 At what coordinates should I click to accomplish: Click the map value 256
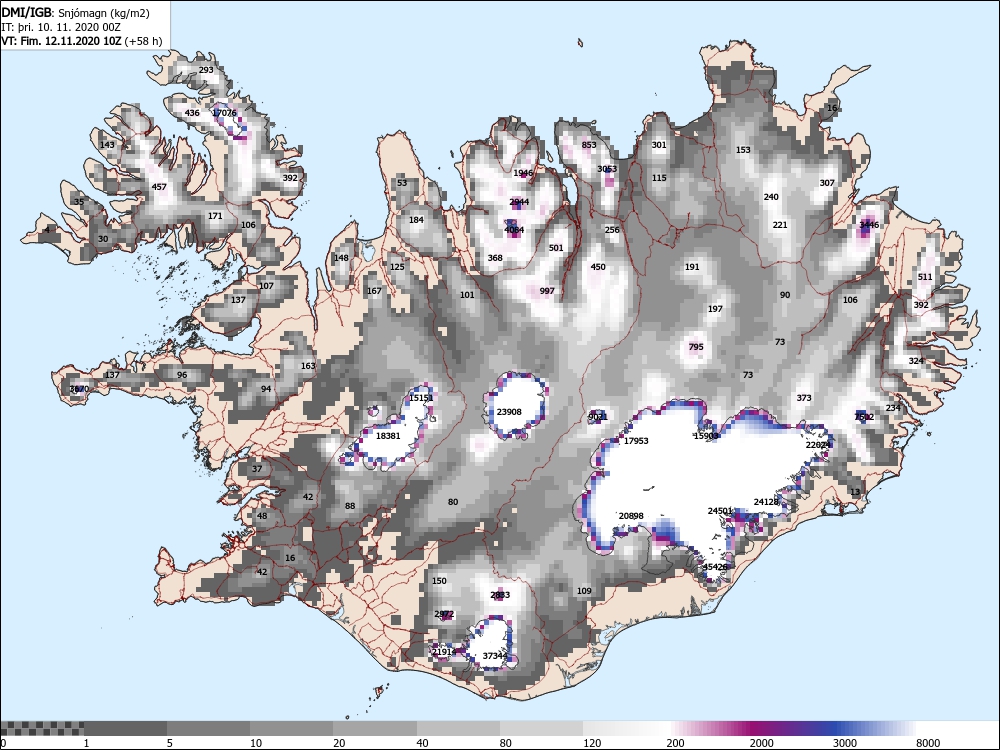(612, 230)
